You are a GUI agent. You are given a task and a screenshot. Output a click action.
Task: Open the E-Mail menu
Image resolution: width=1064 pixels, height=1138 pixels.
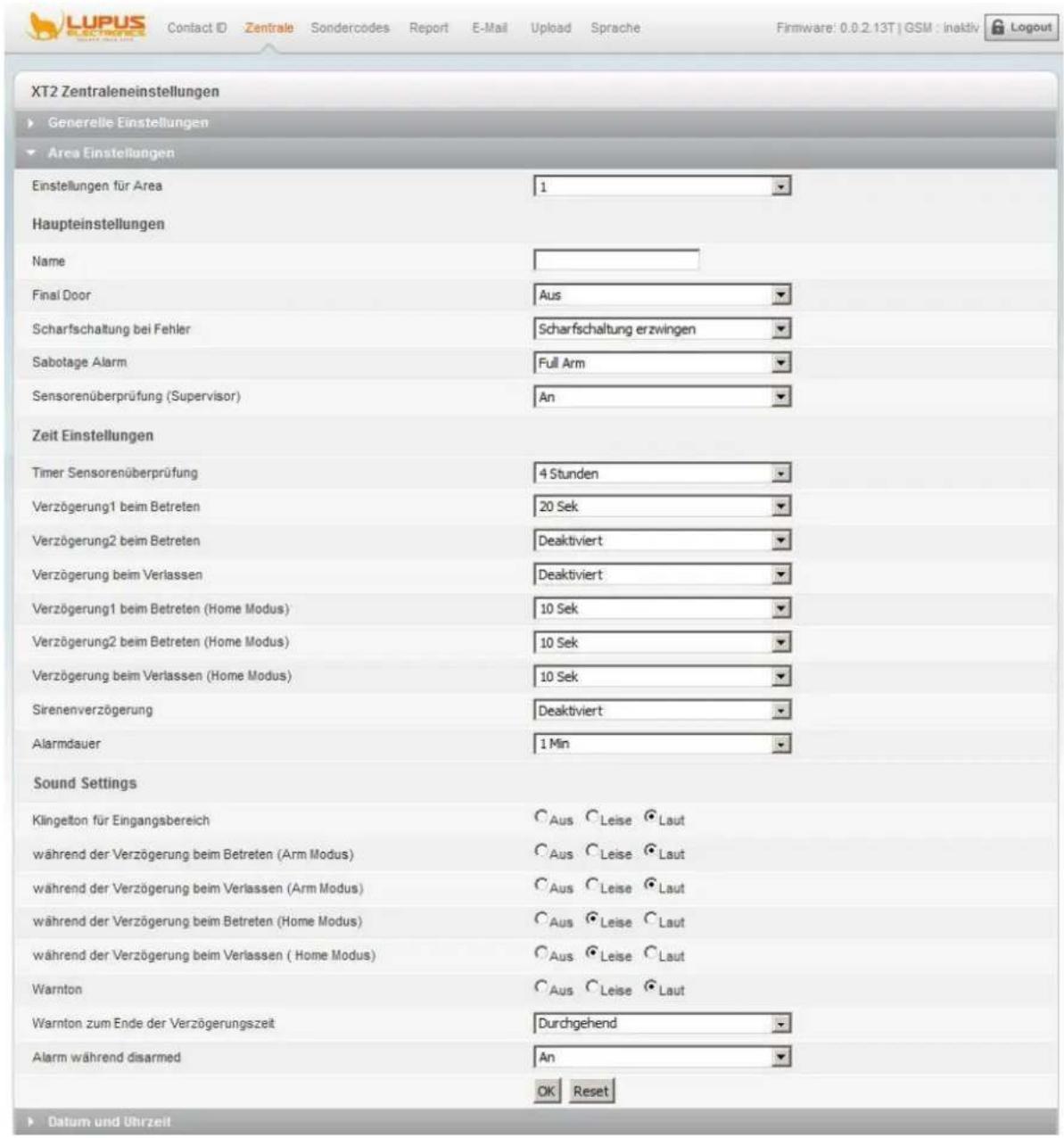(x=490, y=28)
